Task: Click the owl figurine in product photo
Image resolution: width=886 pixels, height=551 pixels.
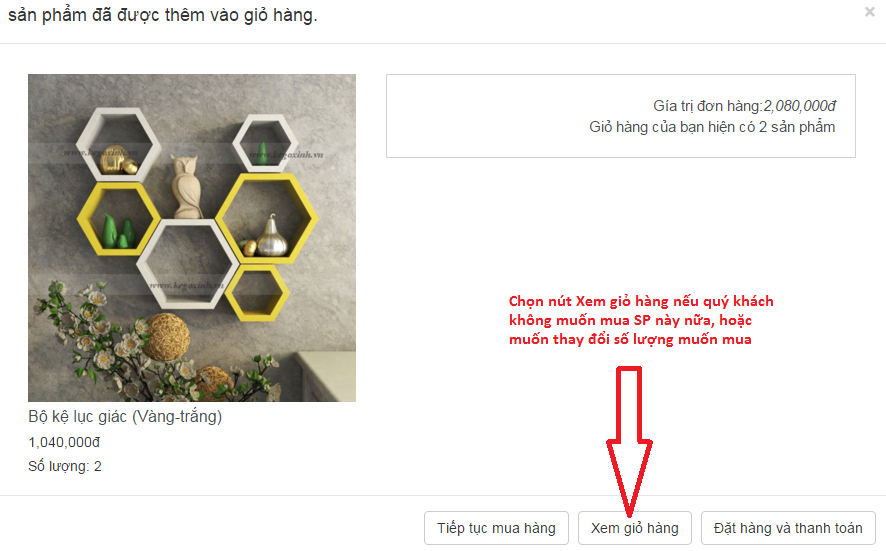Action: pos(186,186)
